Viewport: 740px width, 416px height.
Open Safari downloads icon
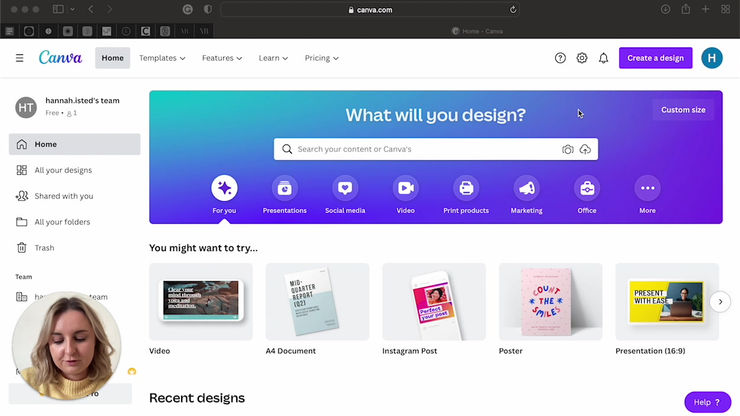coord(665,9)
